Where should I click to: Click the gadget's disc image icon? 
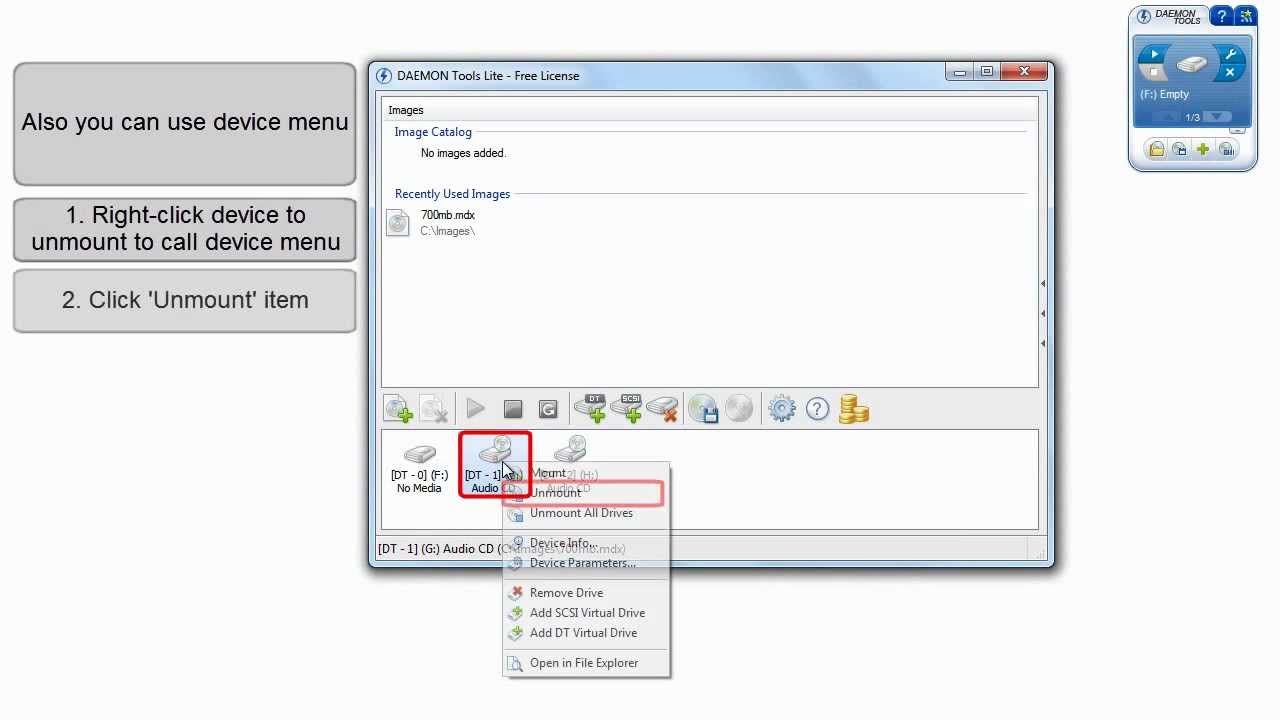1179,149
